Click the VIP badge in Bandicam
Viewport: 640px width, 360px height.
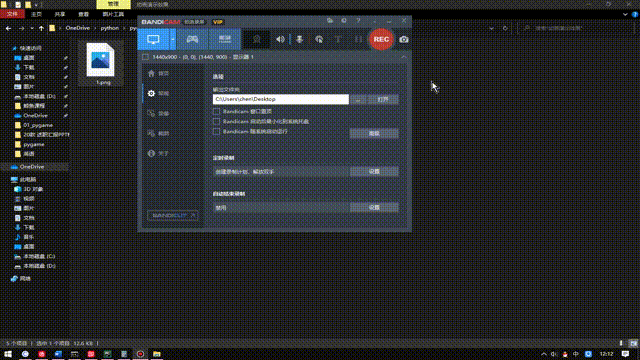(x=218, y=22)
